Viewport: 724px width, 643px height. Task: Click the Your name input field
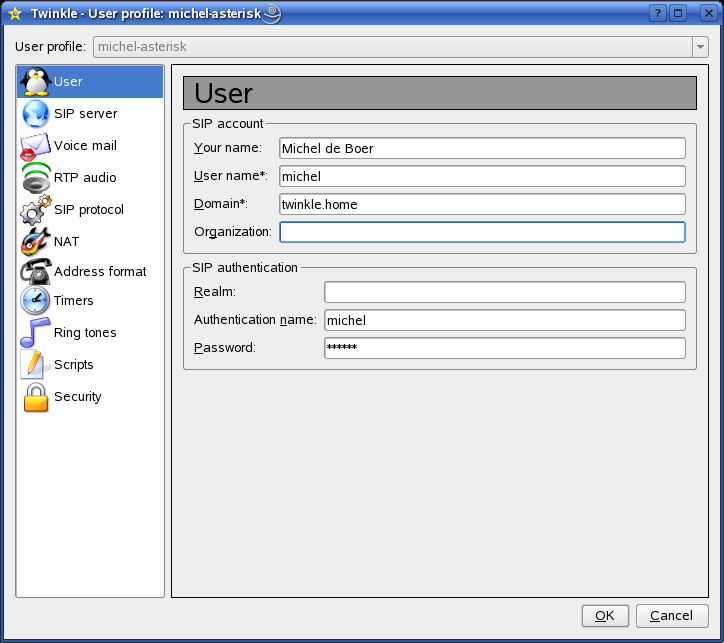coord(482,148)
